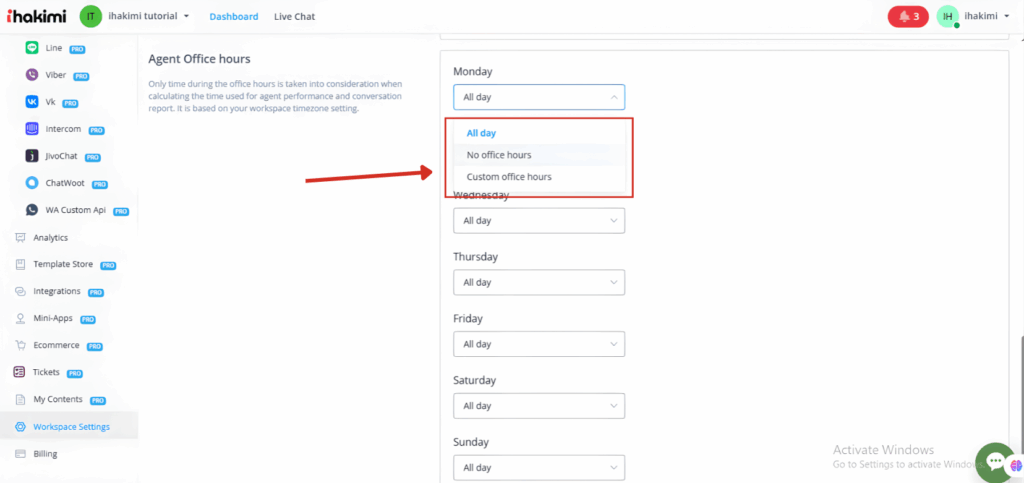Open notifications bell showing 3 alerts
The image size is (1024, 483).
908,17
